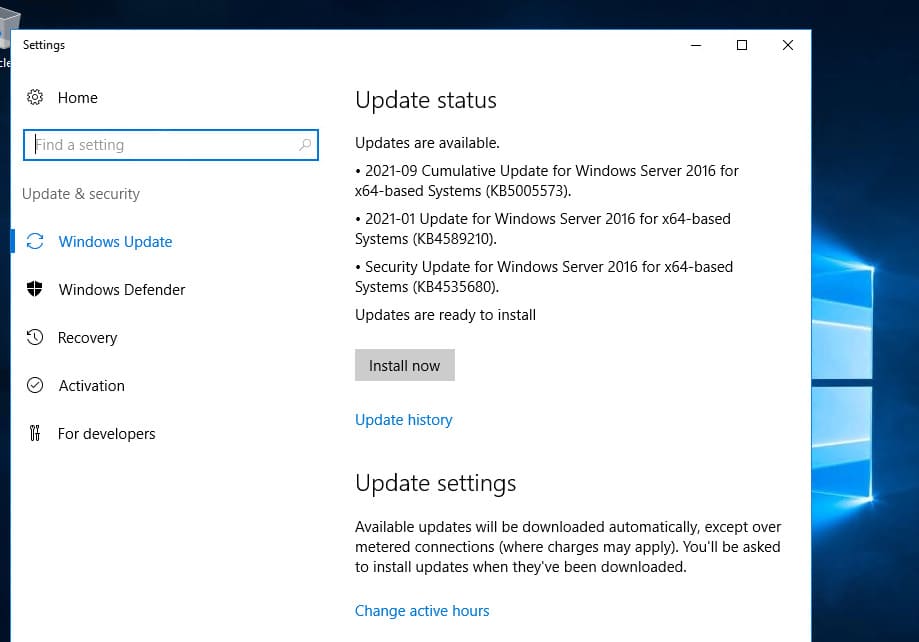Return to Settings Home
919x642 pixels.
(x=77, y=98)
